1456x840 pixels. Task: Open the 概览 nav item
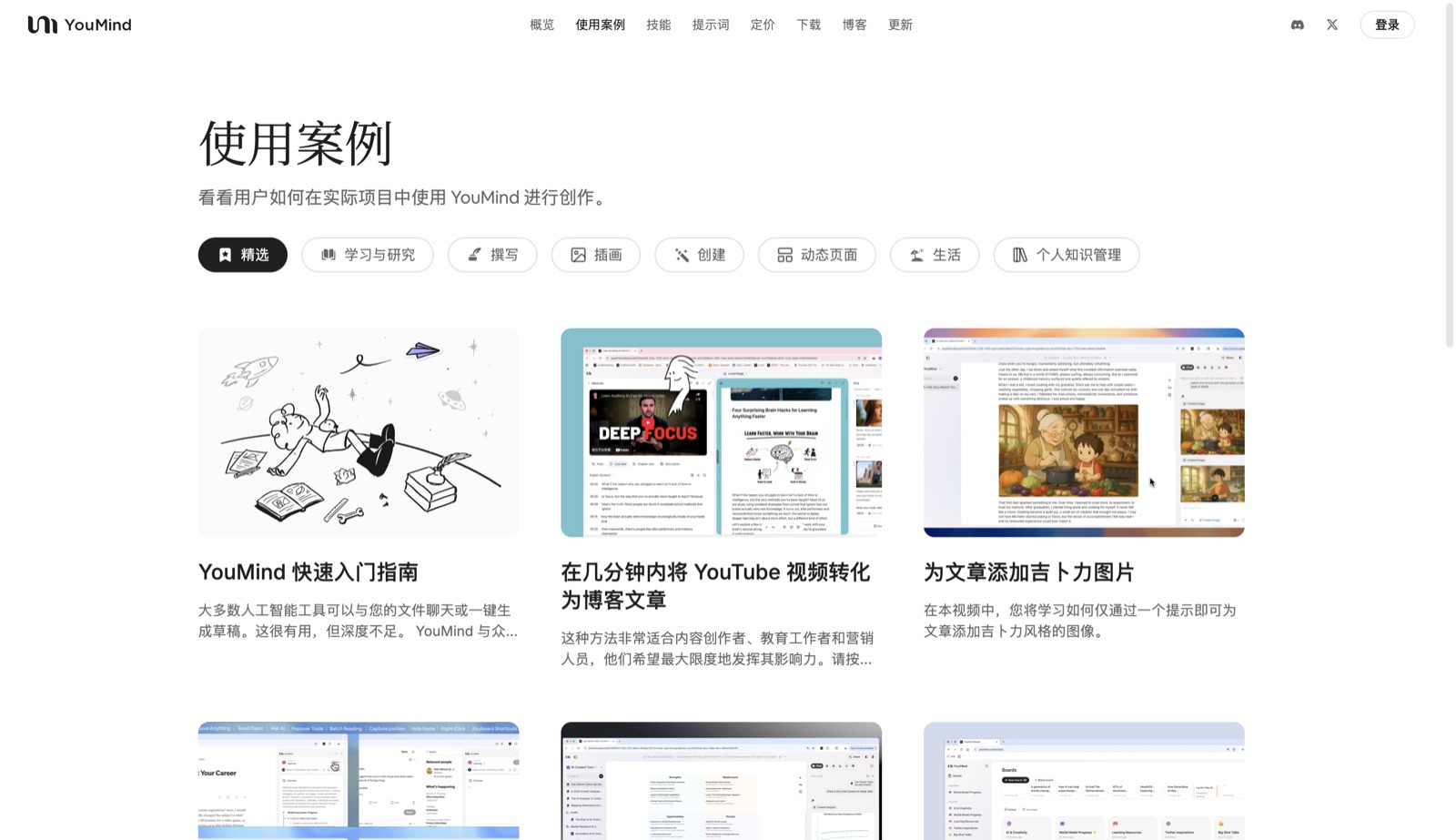542,25
